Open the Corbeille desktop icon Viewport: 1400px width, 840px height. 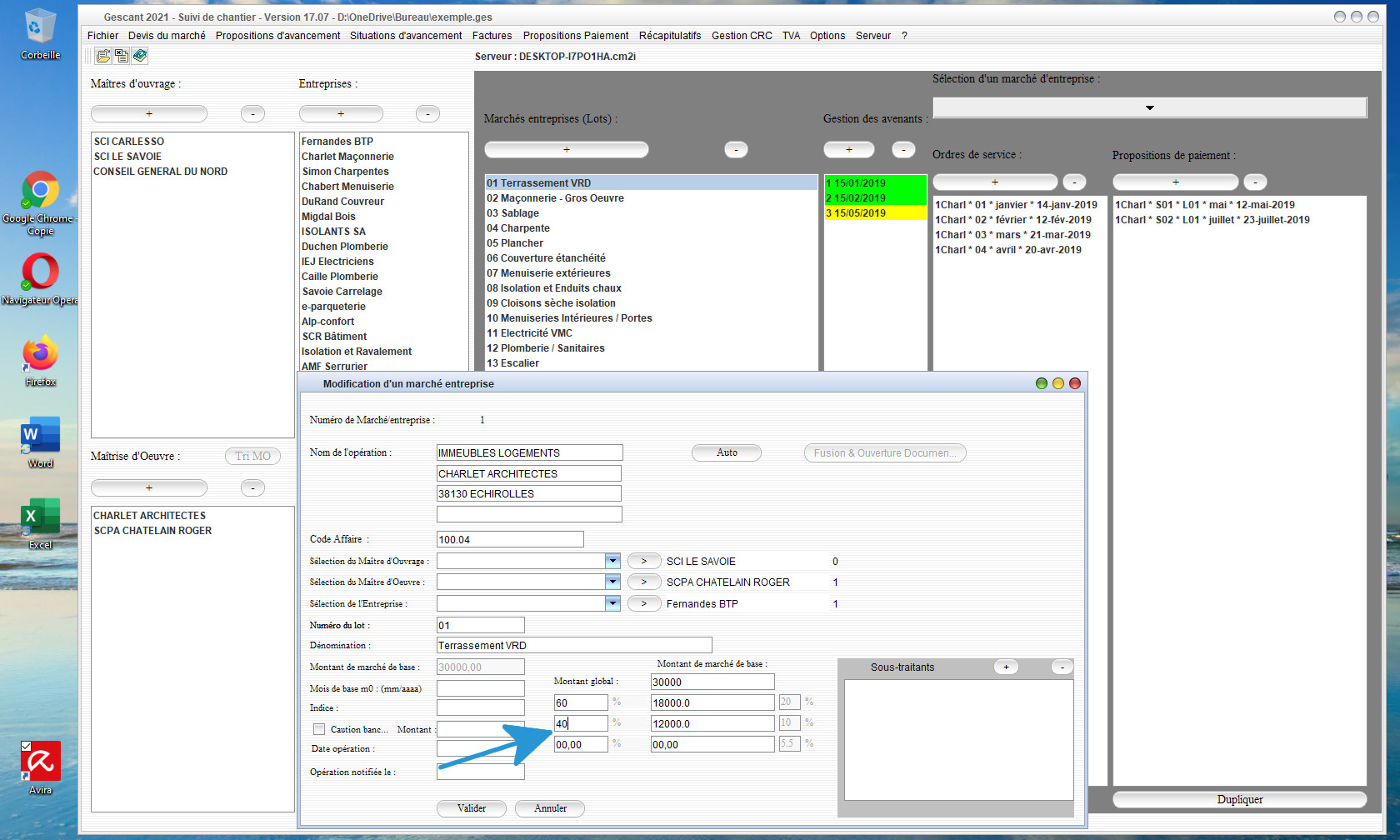tap(40, 34)
